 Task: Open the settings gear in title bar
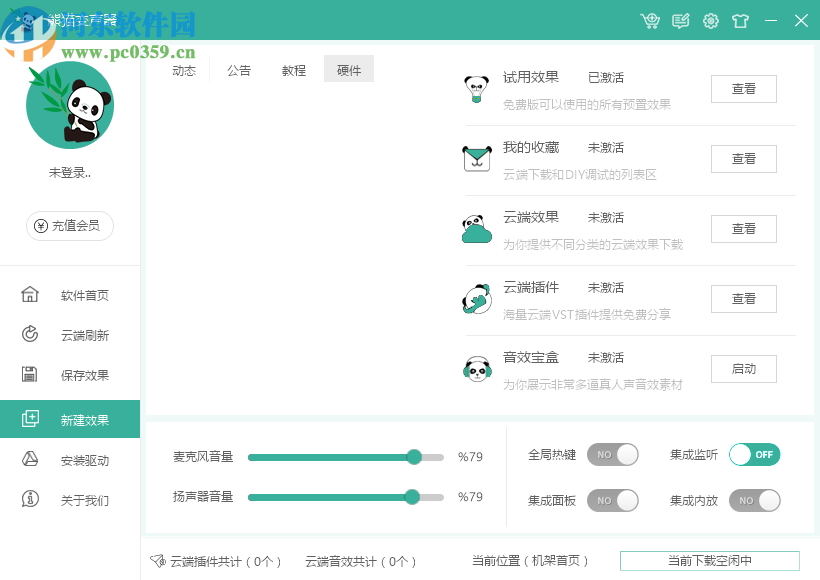tap(710, 20)
